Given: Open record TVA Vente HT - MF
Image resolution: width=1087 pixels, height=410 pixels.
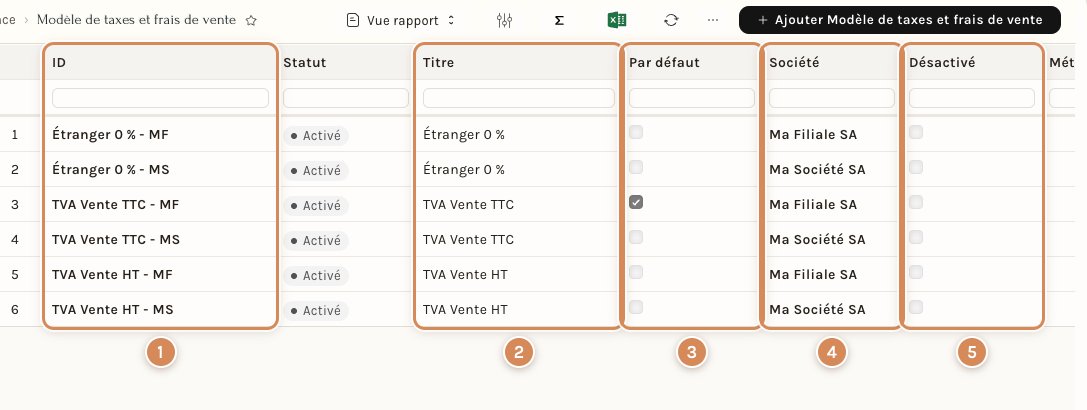Looking at the screenshot, I should point(112,275).
